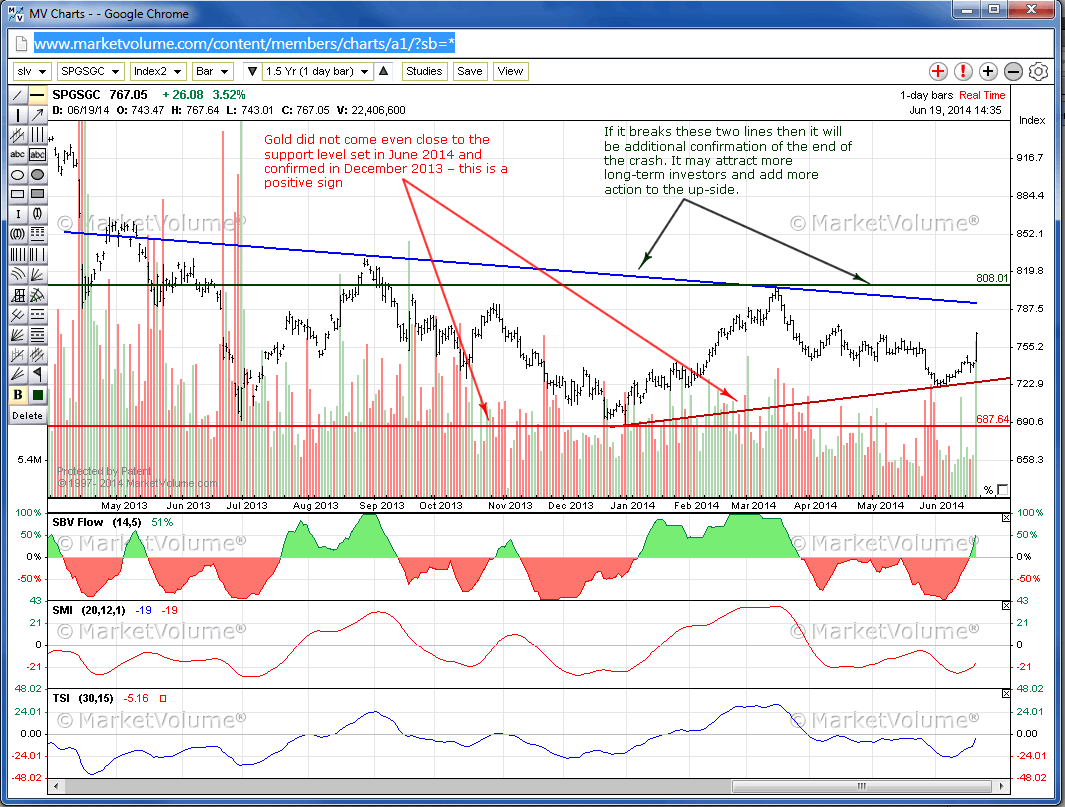
Task: Zoom out with the minus circle icon
Action: point(1013,71)
